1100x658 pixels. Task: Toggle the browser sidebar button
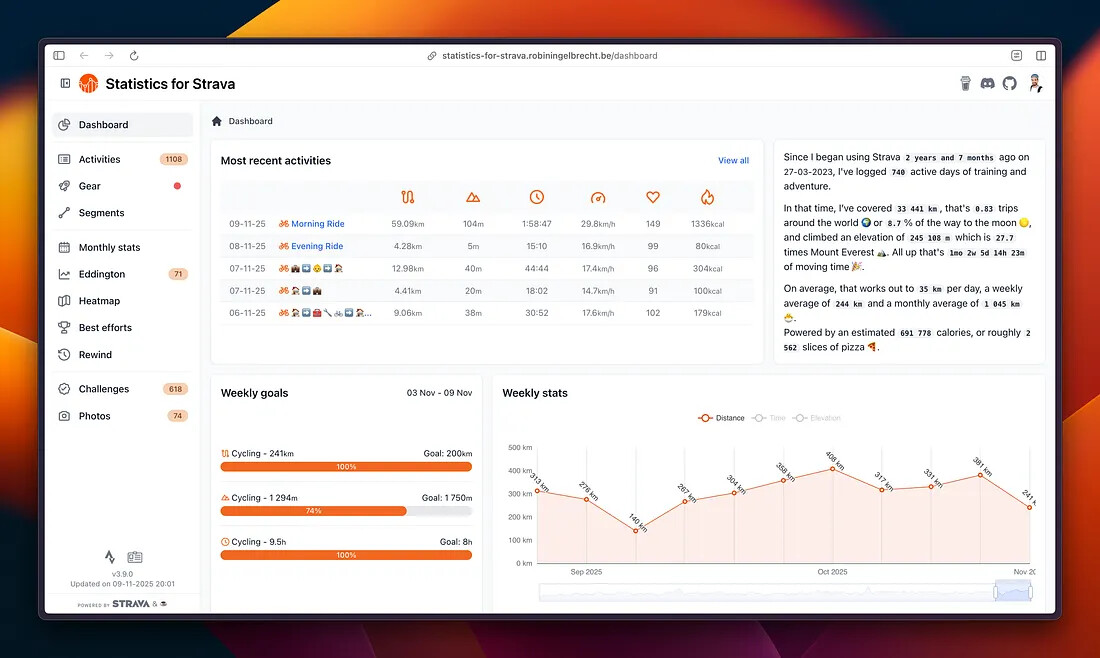59,56
